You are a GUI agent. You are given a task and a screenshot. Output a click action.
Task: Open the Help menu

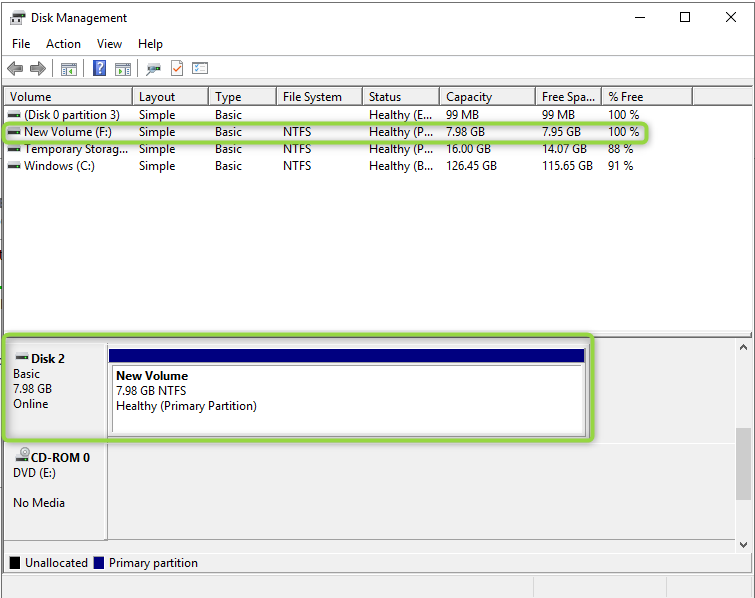tap(150, 44)
